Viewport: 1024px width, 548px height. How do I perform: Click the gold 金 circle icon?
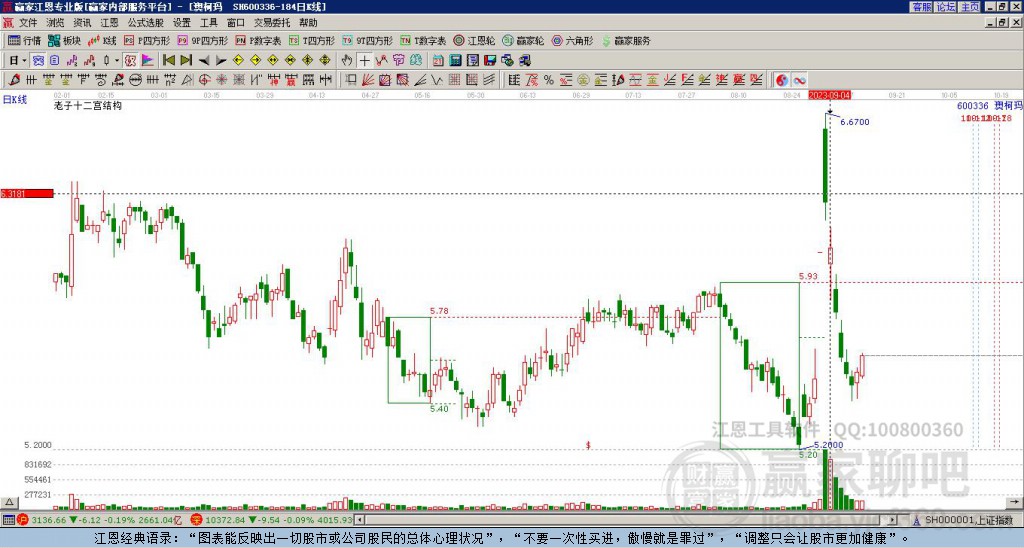[583, 80]
